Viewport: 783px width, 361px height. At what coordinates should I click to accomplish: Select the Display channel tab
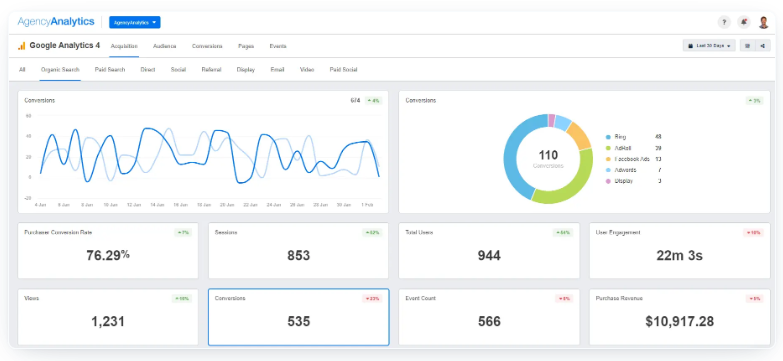point(246,70)
